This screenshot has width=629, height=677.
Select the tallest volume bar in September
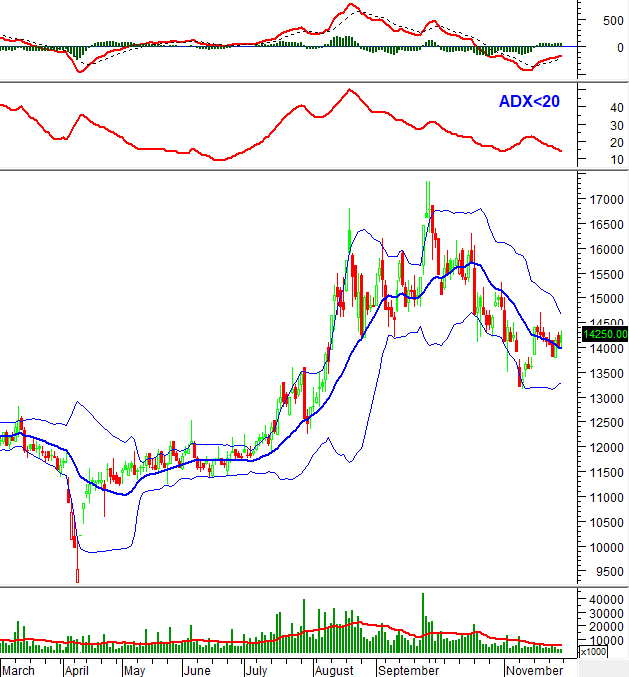423,622
